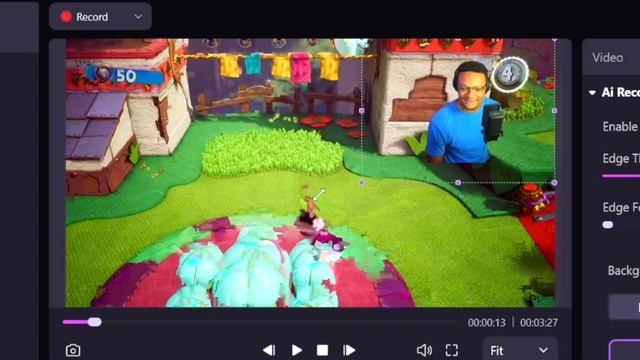The width and height of the screenshot is (640, 360).
Task: Click the bottom-middle handle of webcam overlay
Action: [458, 182]
